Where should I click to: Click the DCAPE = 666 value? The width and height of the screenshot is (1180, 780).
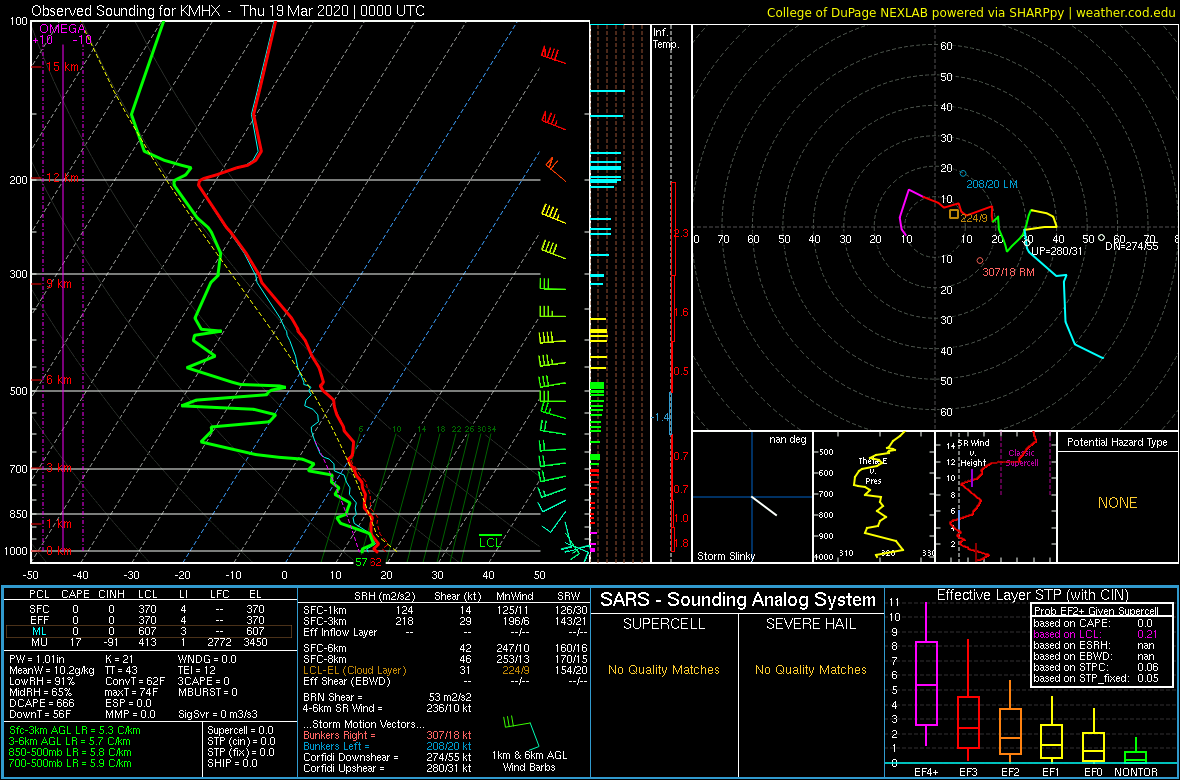point(42,705)
